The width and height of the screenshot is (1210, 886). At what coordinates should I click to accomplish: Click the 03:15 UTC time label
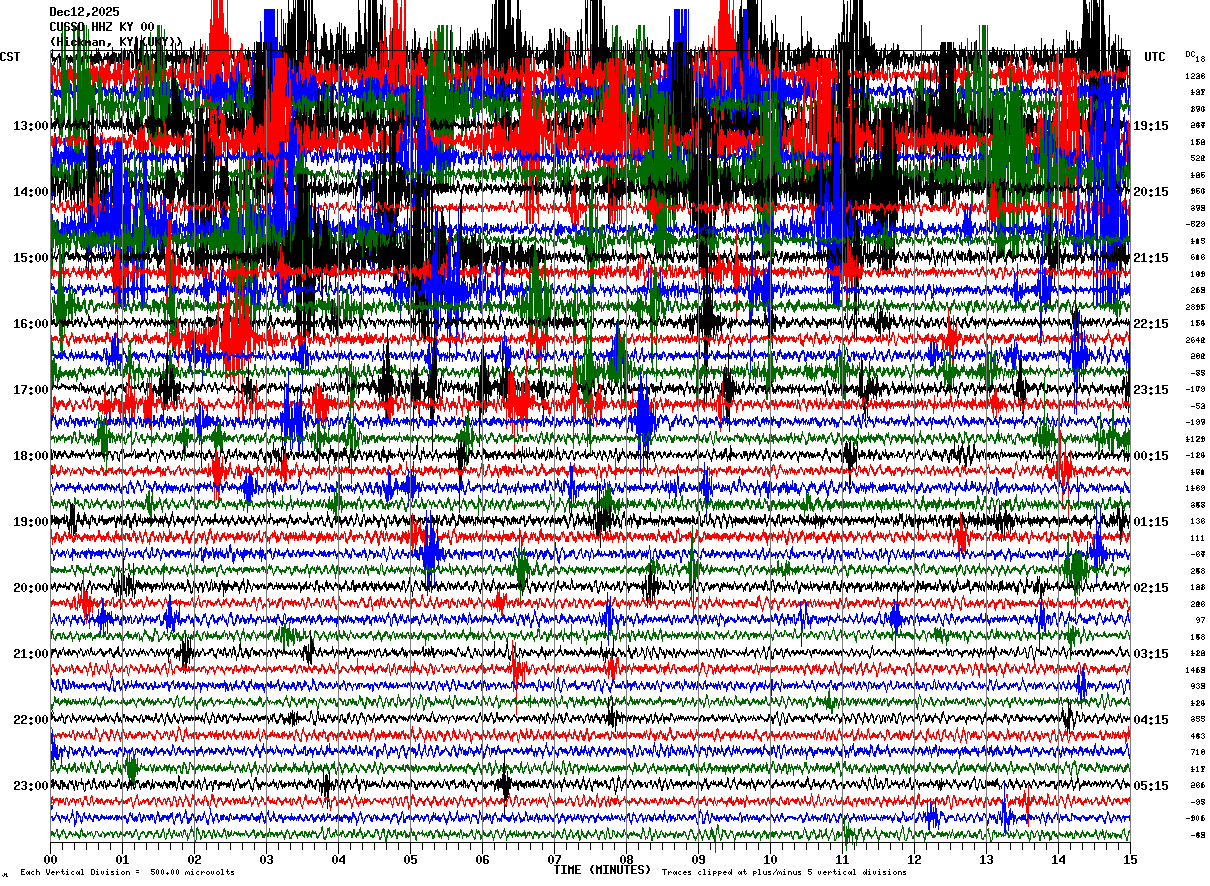pyautogui.click(x=1151, y=654)
